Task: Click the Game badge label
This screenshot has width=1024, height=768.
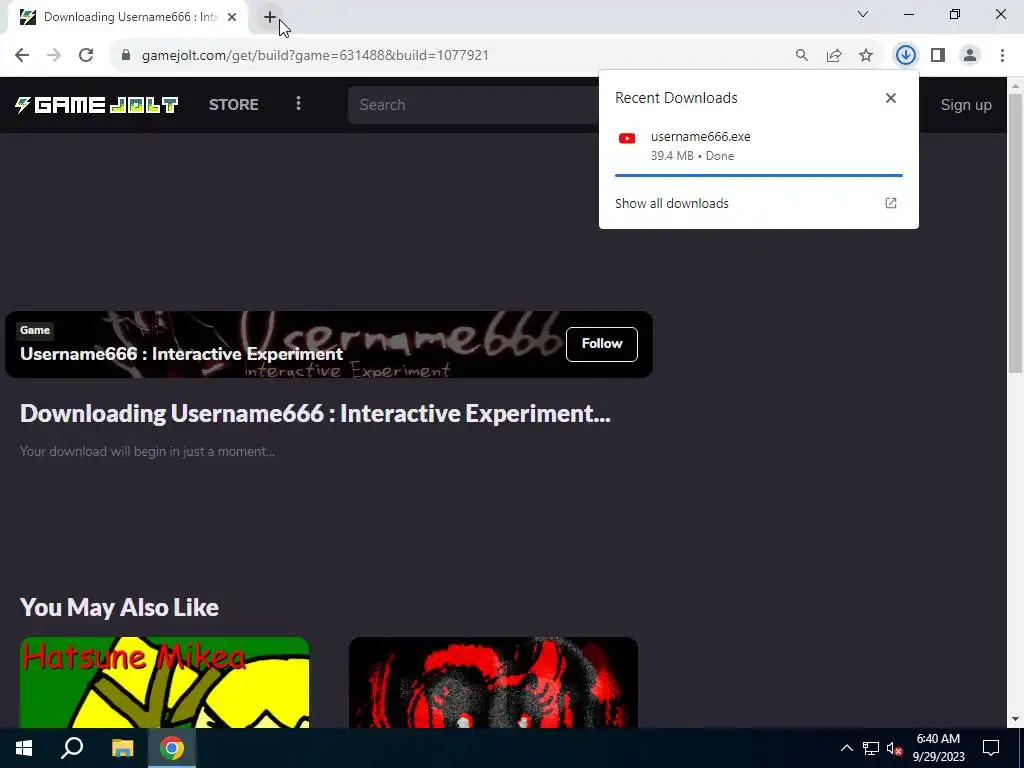Action: (35, 330)
